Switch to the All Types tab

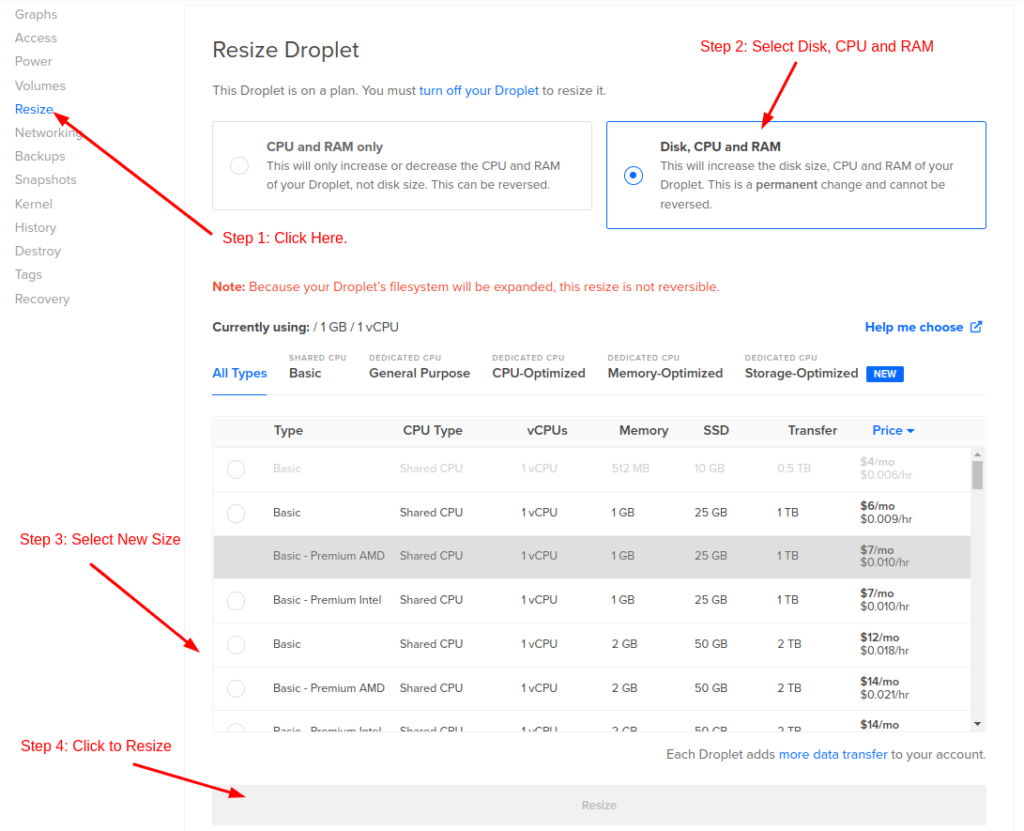[x=240, y=373]
